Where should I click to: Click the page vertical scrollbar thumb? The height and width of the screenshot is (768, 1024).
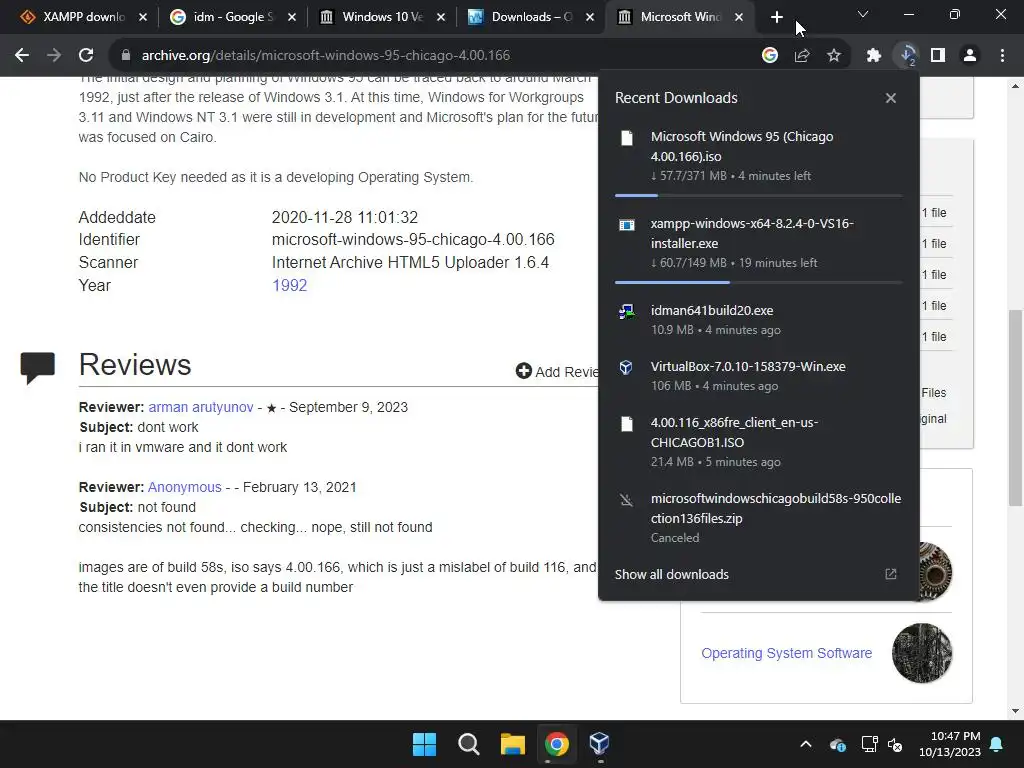[x=1016, y=408]
